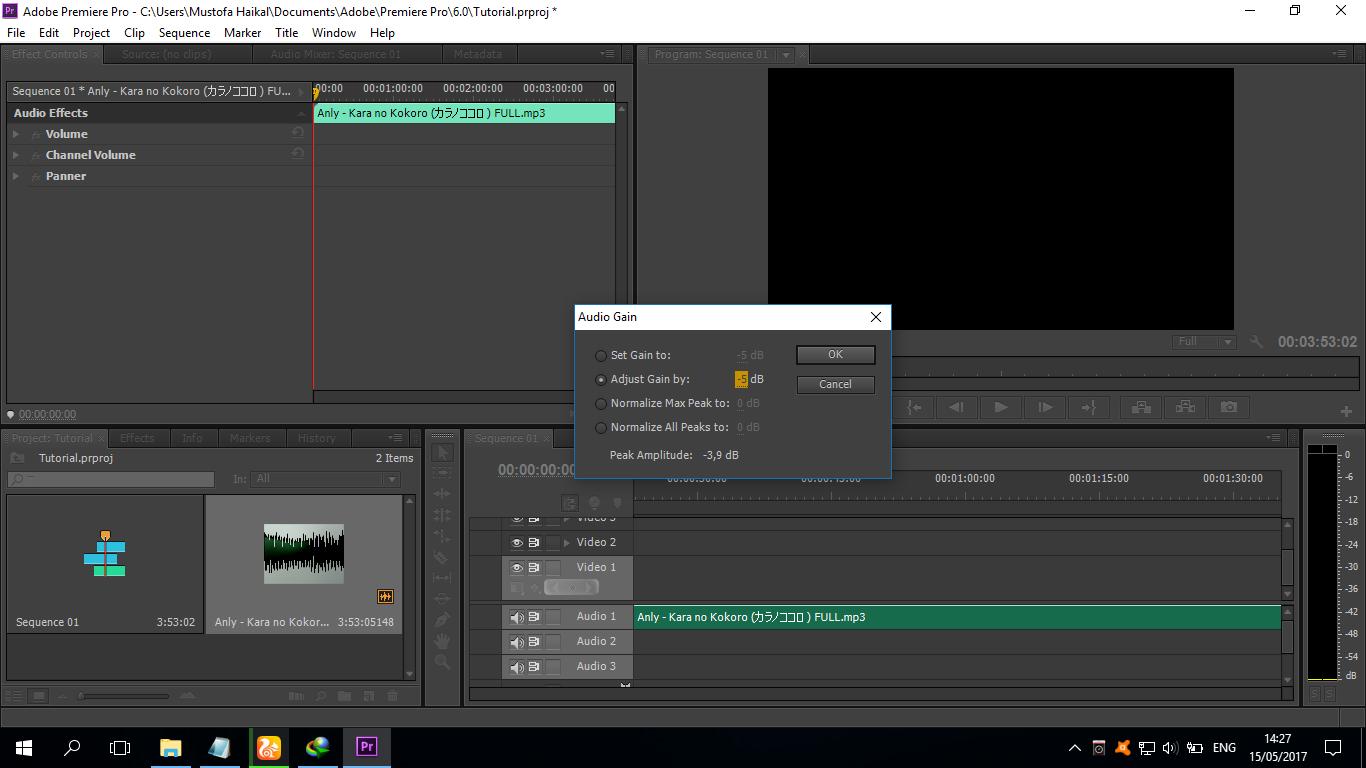Open the Program Sequence 01 dropdown arrow
The image size is (1366, 768).
tap(786, 55)
